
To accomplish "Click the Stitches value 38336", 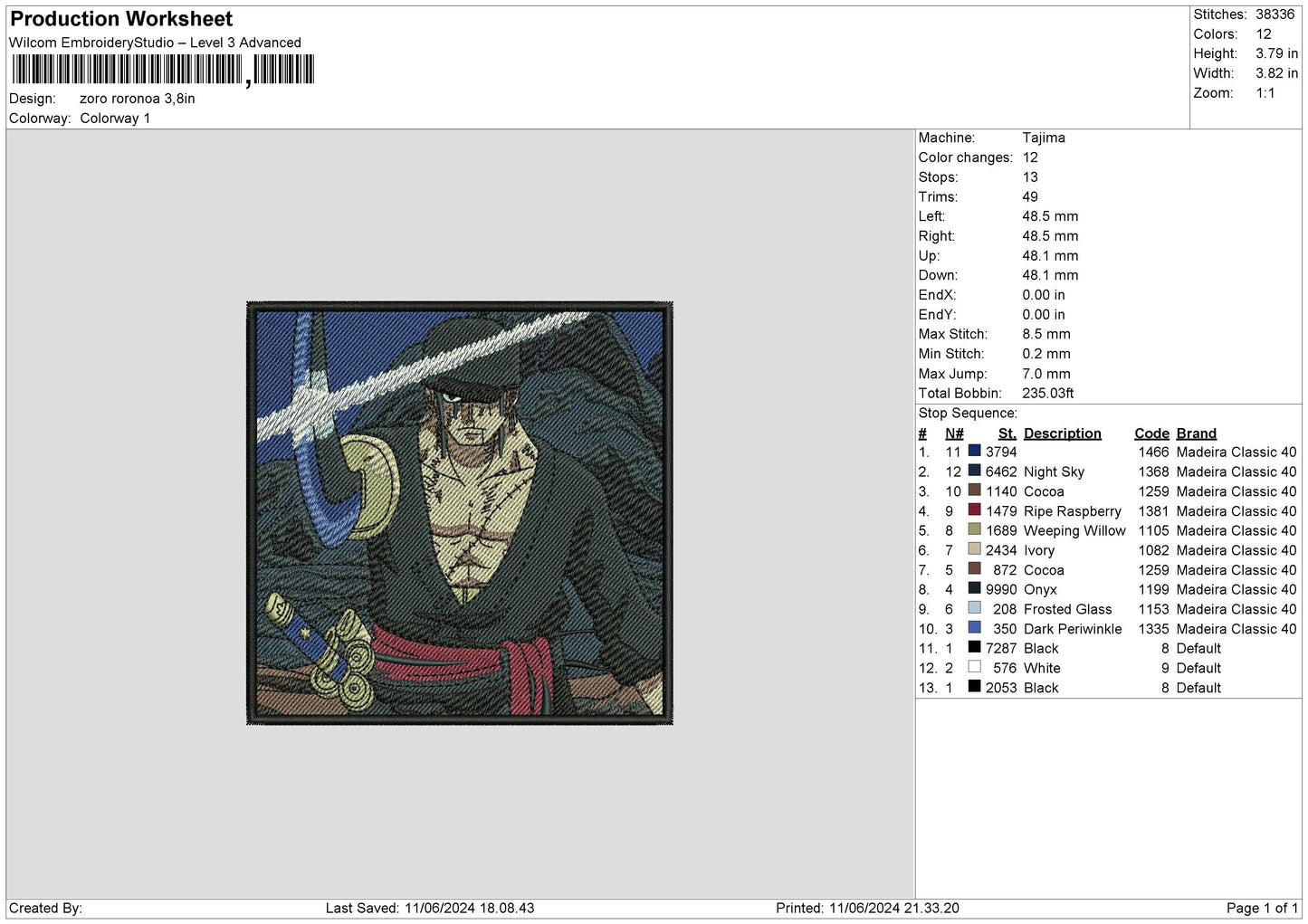I will click(x=1275, y=14).
